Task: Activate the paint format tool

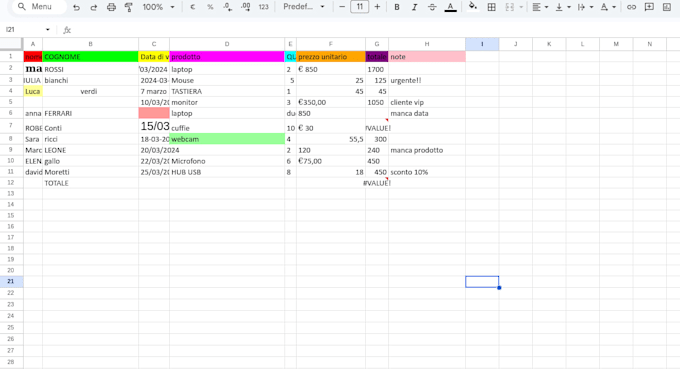Action: pyautogui.click(x=129, y=7)
